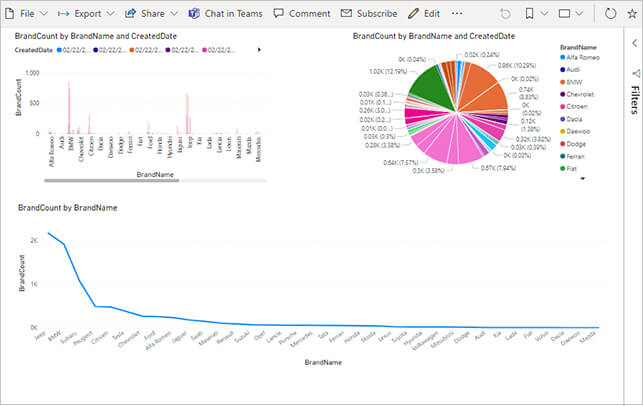643x406 pixels.
Task: Select Ferrari in pie legend
Action: (x=572, y=156)
